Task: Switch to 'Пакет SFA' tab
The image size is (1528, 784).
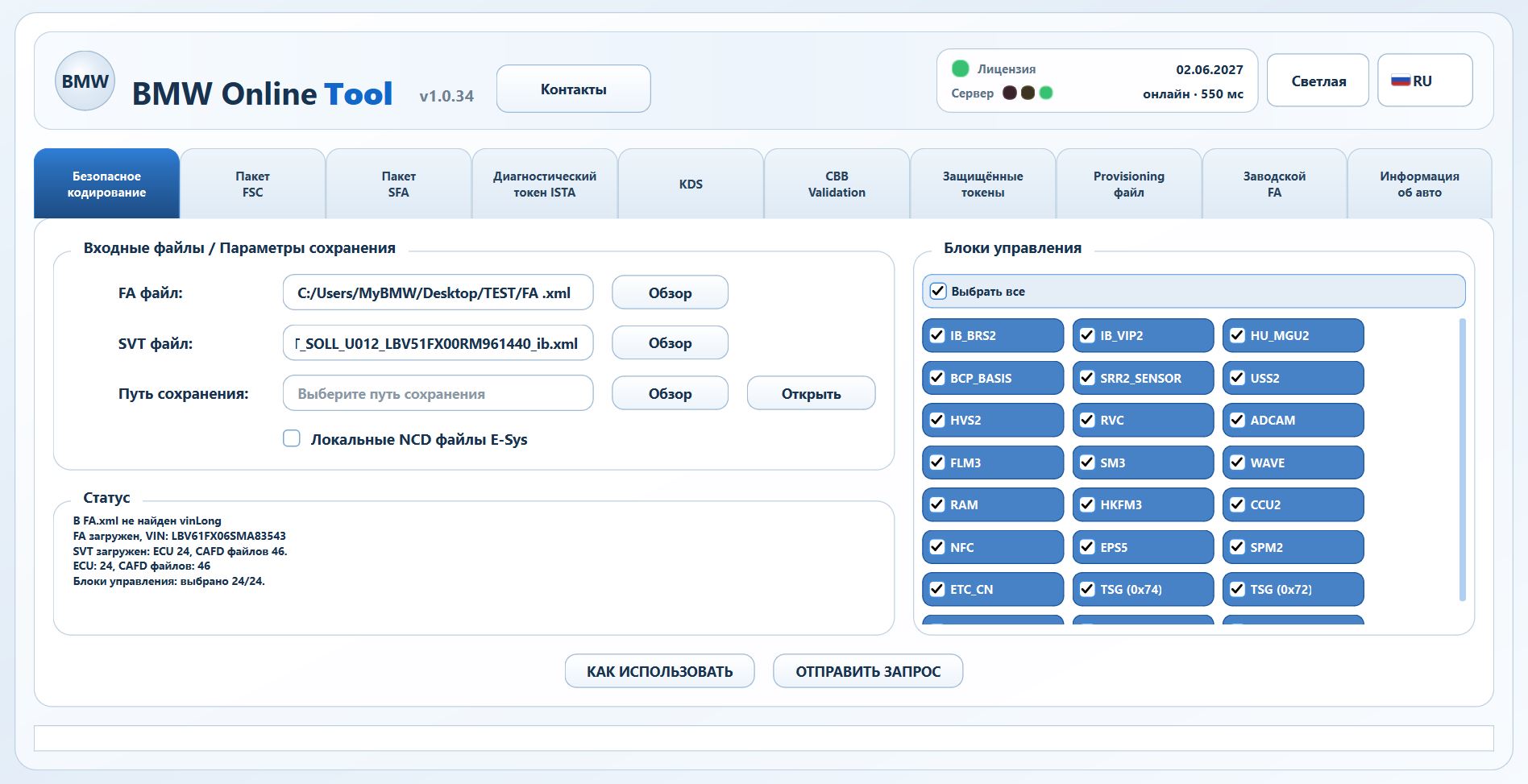Action: [399, 184]
